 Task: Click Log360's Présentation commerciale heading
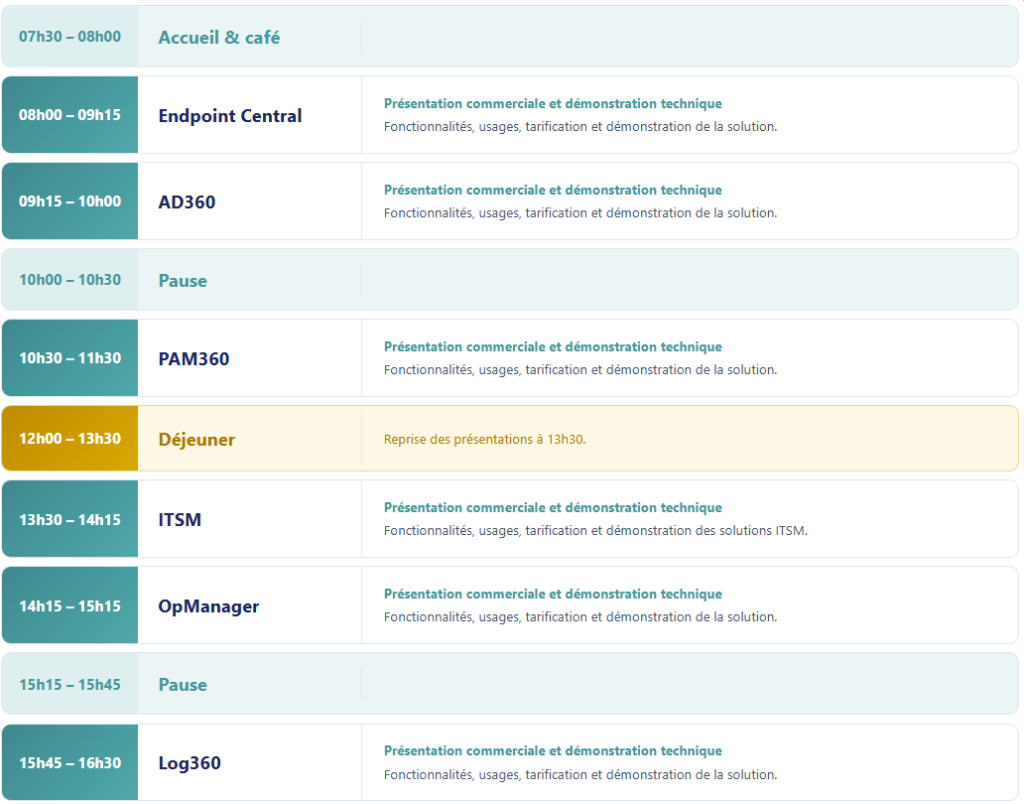(552, 750)
